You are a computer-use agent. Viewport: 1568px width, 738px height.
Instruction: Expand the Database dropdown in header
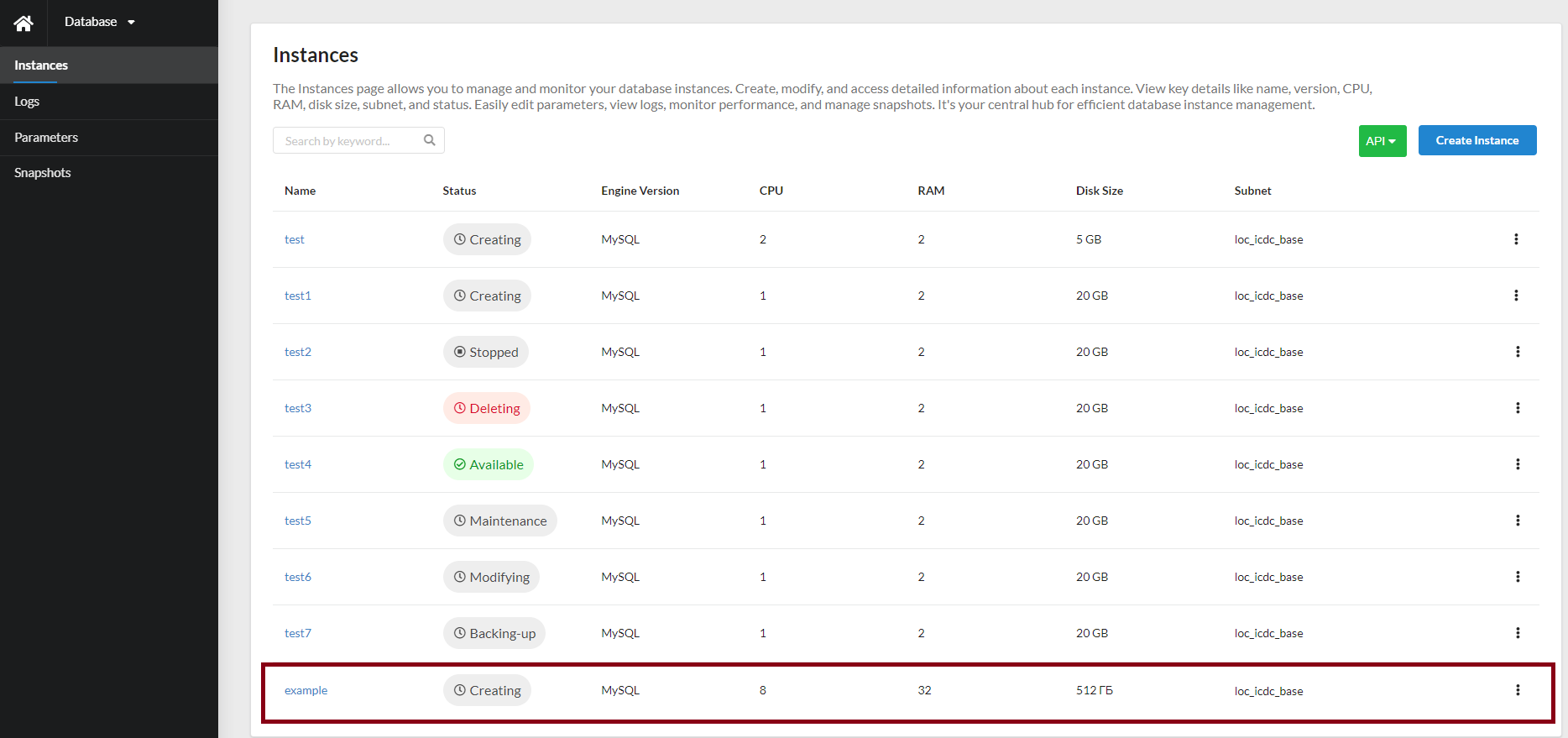(x=99, y=22)
